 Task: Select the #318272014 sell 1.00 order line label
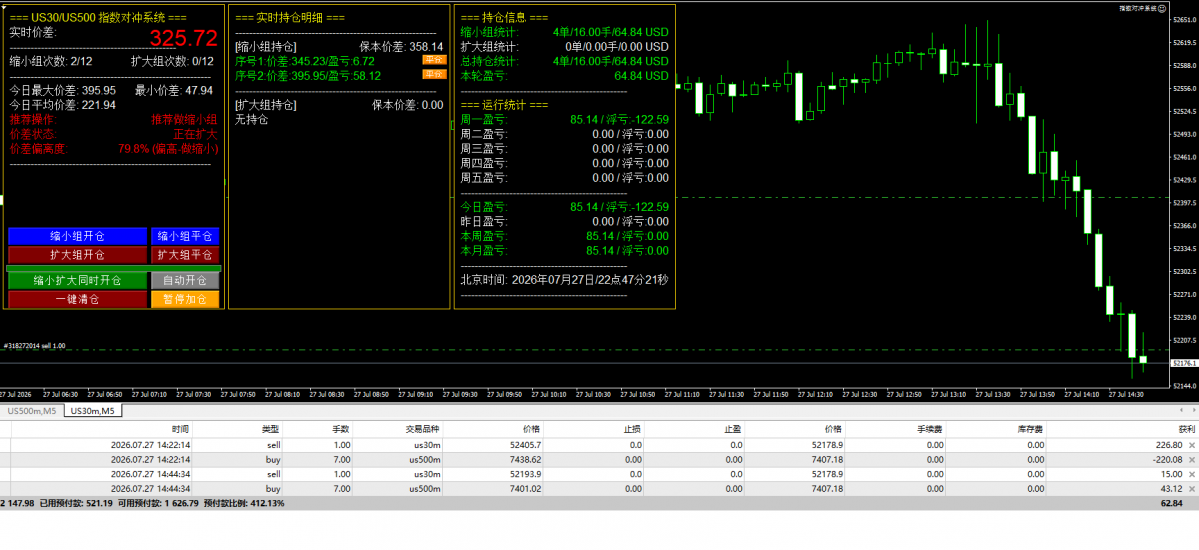(35, 346)
